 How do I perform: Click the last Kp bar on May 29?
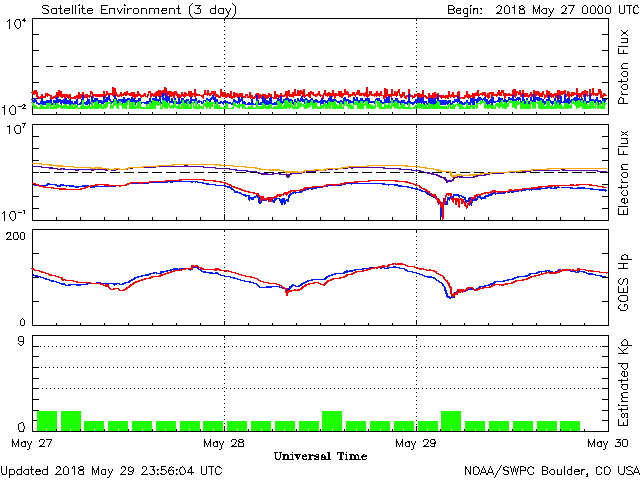click(570, 426)
